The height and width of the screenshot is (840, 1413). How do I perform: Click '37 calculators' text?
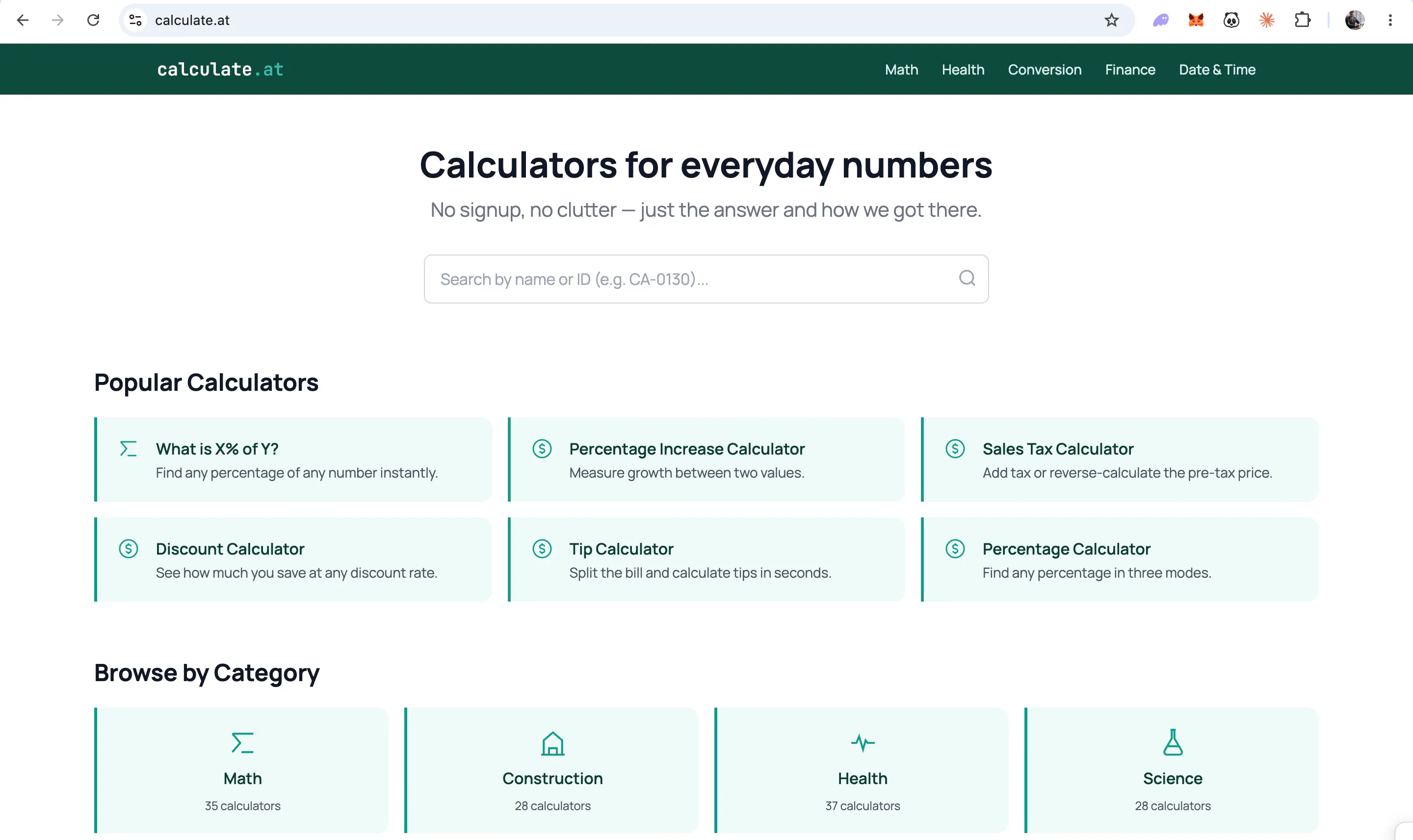[863, 806]
